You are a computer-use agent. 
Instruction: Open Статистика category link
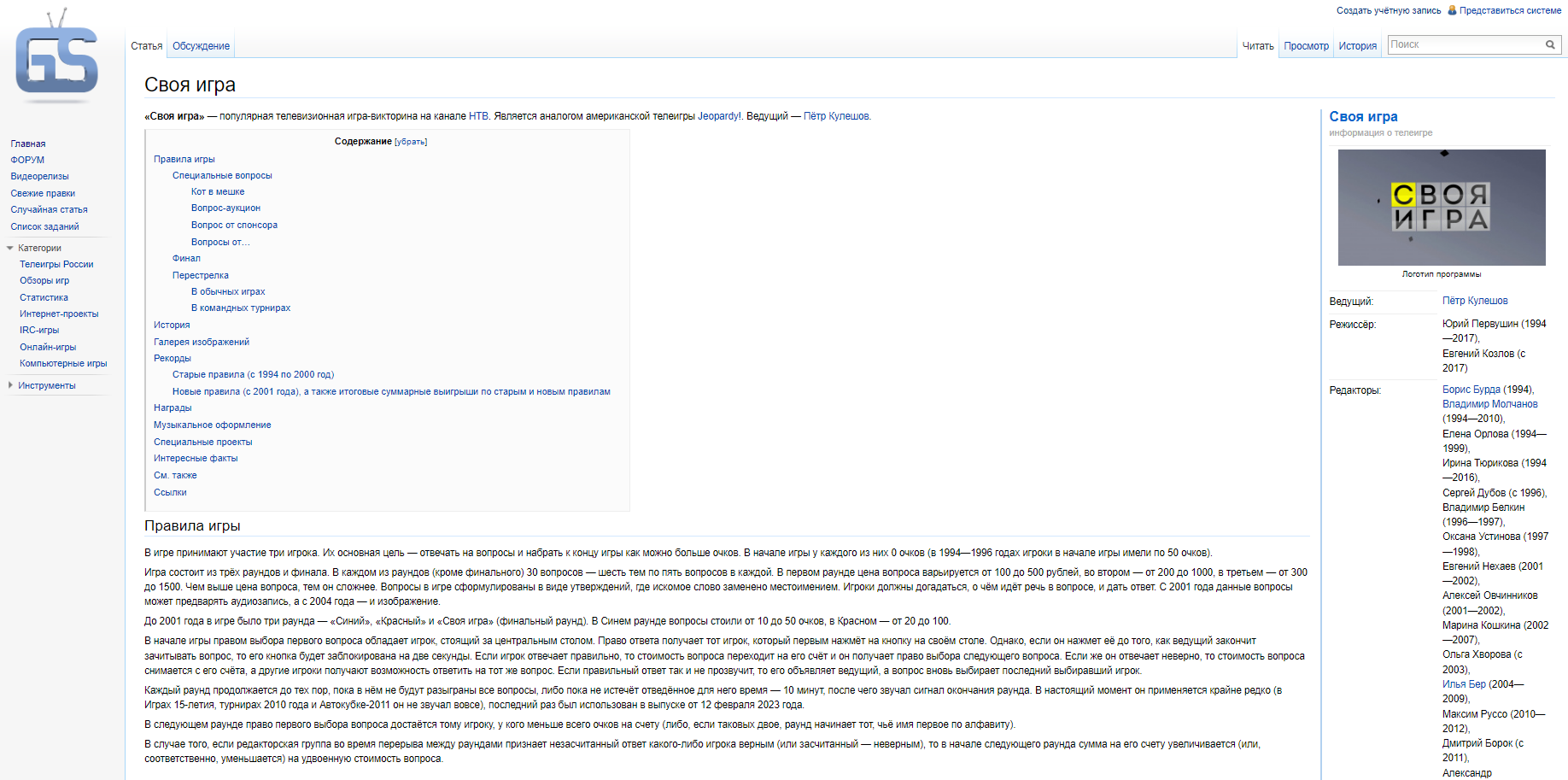click(x=44, y=297)
